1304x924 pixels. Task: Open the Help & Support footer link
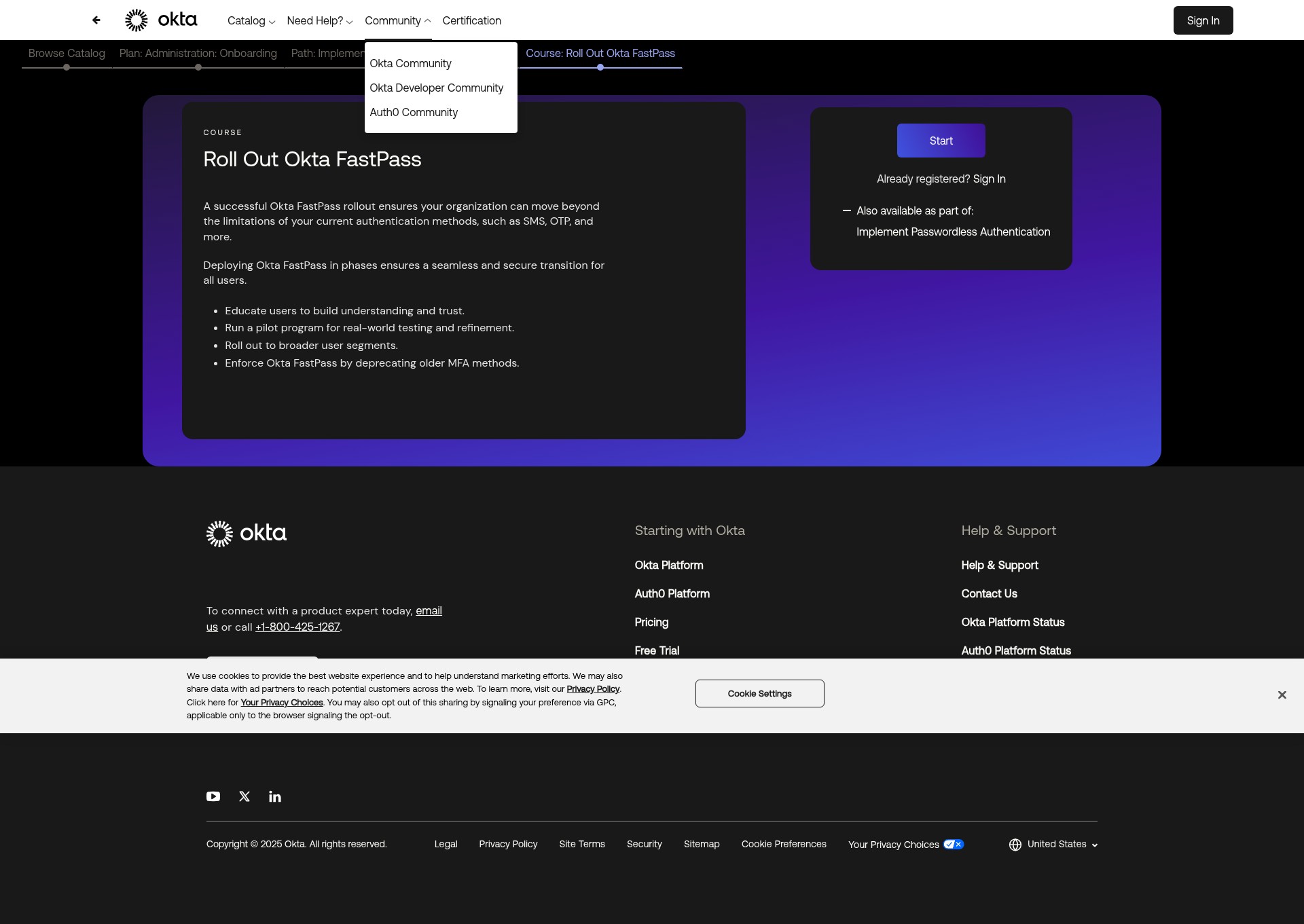tap(1000, 566)
